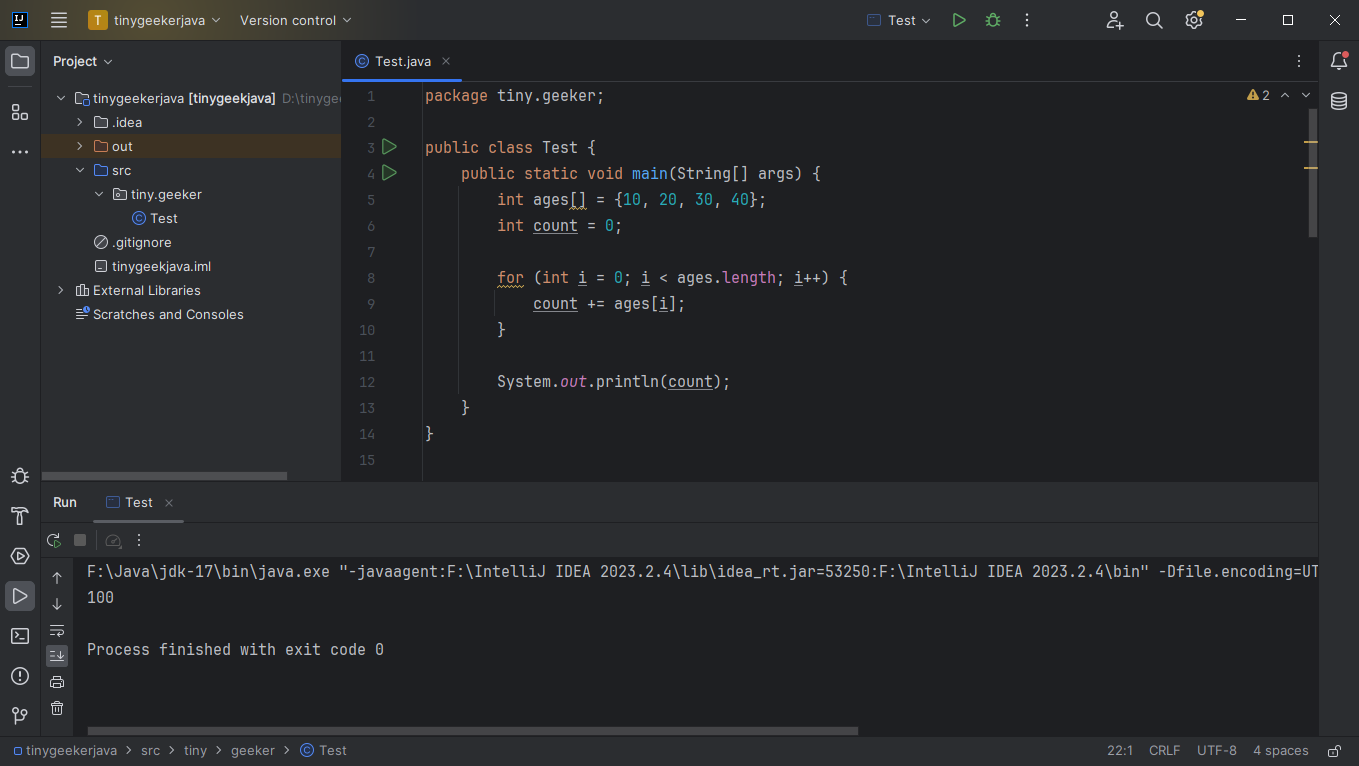Close the Test.java editor tab
The image size is (1359, 766).
446,61
